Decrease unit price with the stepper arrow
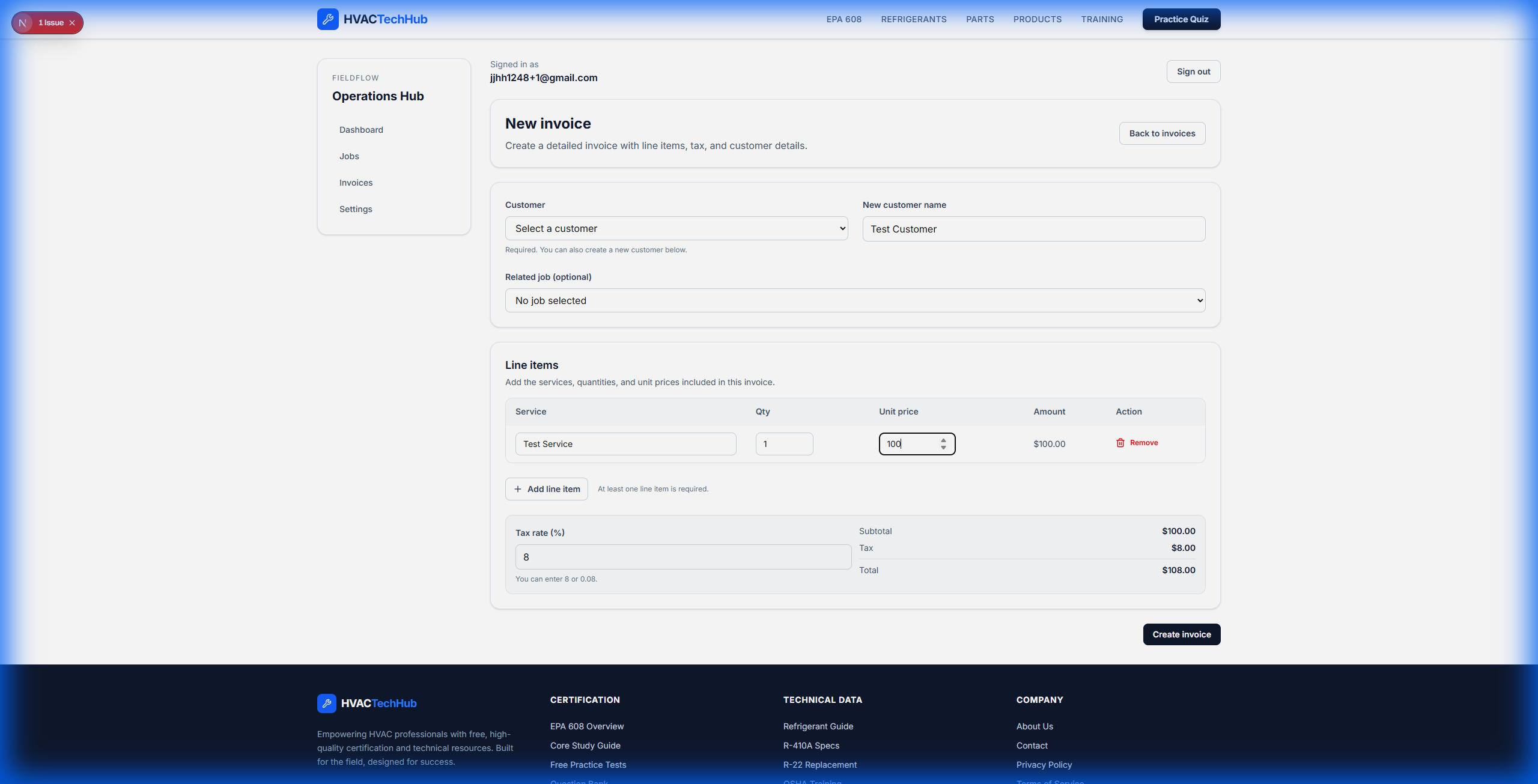This screenshot has height=784, width=1538. [943, 448]
